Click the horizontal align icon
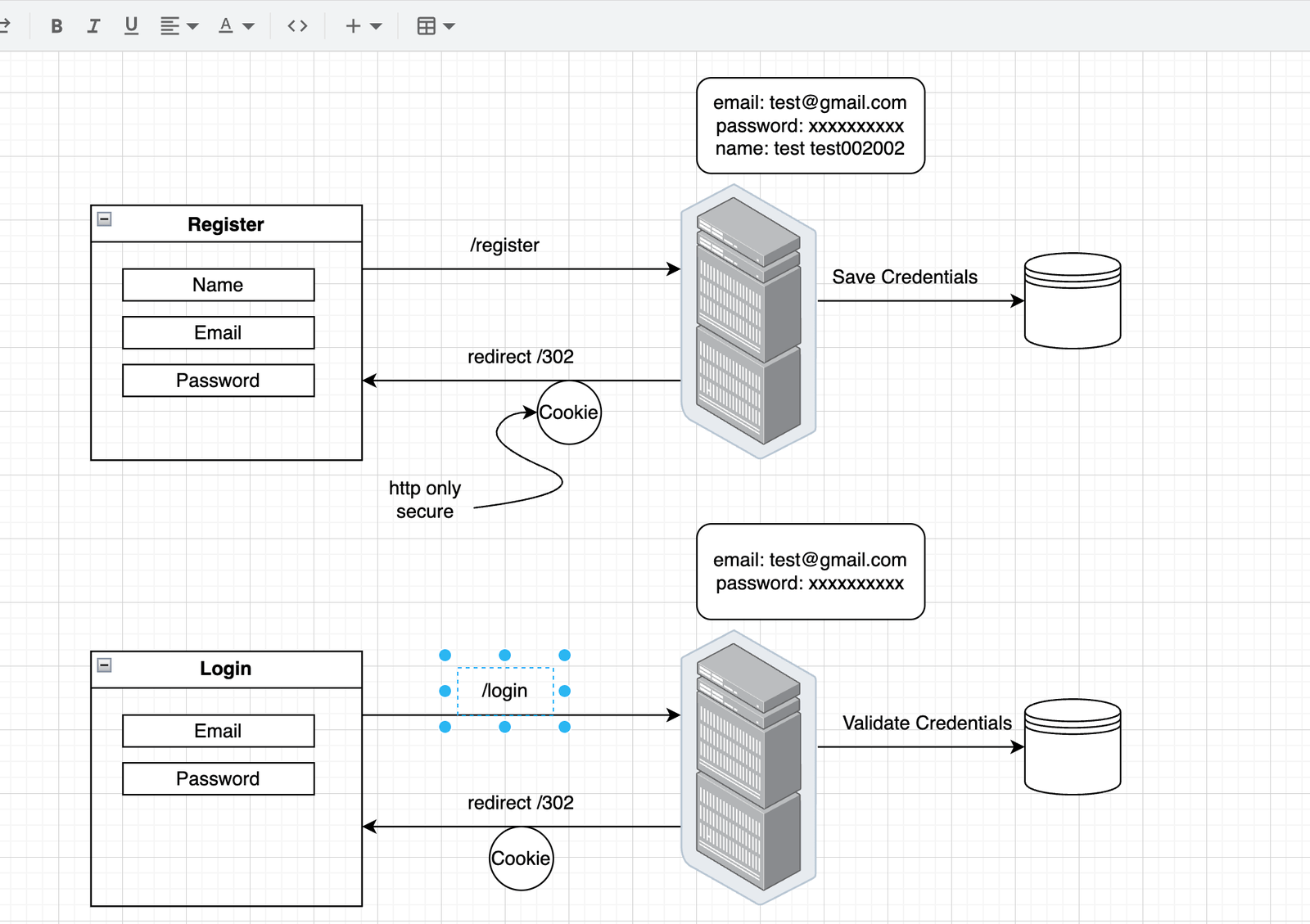The width and height of the screenshot is (1310, 924). (169, 25)
